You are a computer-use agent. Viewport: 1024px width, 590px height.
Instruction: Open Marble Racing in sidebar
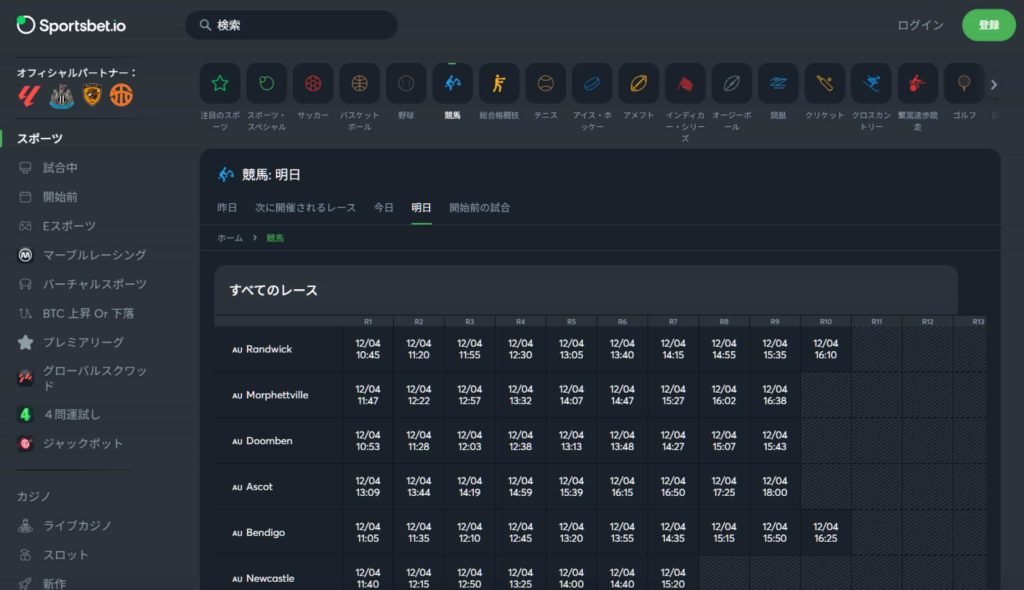click(x=94, y=255)
